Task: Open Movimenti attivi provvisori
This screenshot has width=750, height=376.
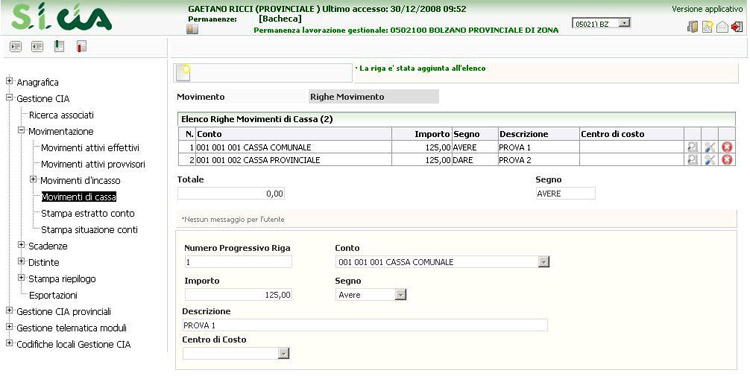Action: (93, 164)
